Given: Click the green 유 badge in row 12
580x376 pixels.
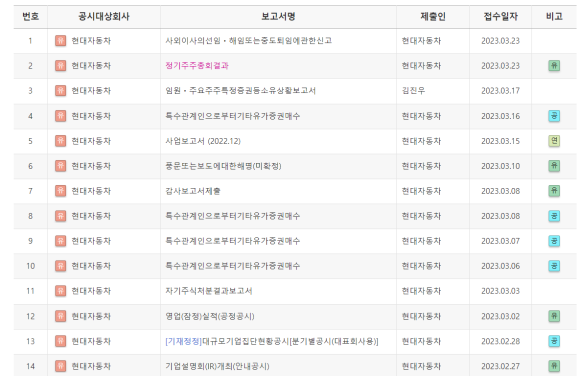Looking at the screenshot, I should point(554,316).
